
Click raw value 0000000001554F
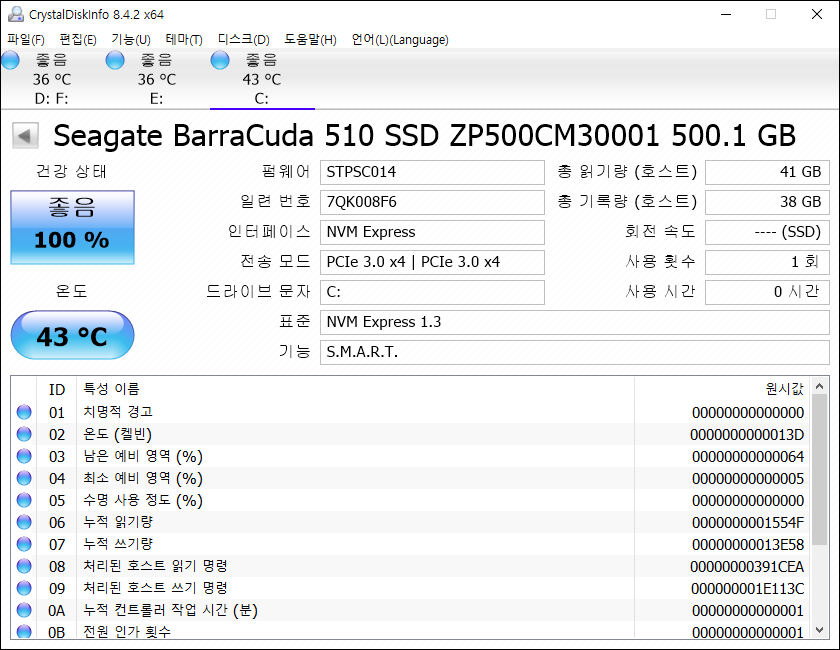click(x=748, y=522)
